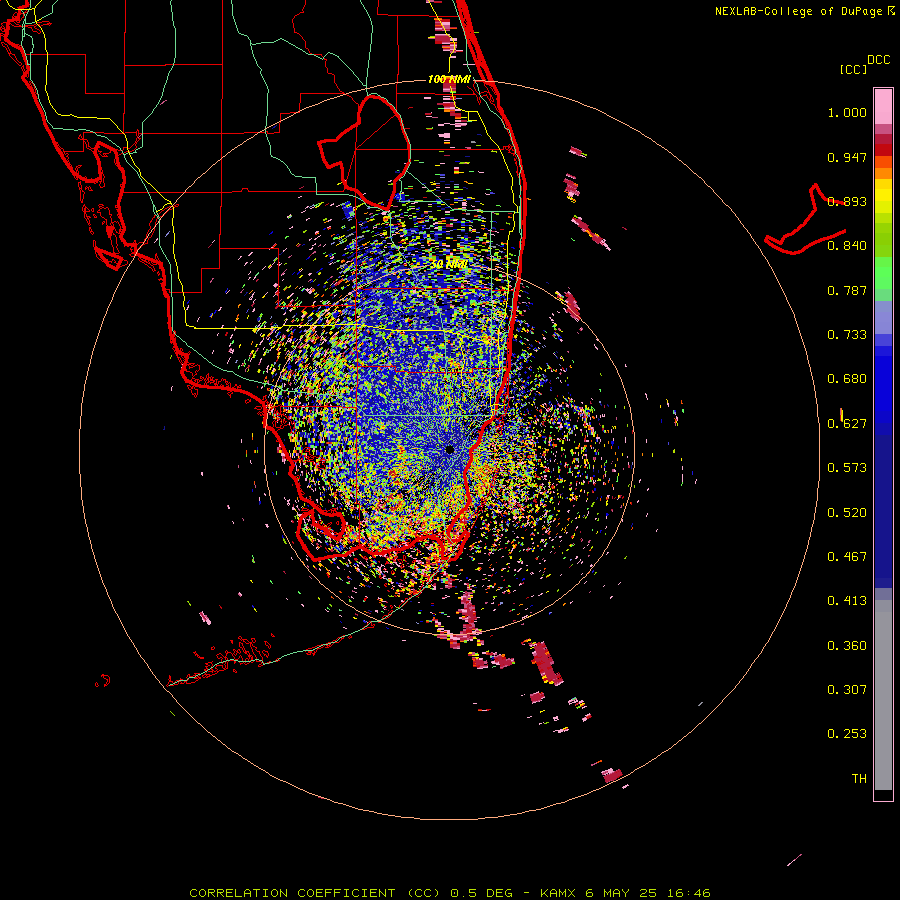The width and height of the screenshot is (900, 900).
Task: Select the 0.573 legend value
Action: tap(847, 468)
